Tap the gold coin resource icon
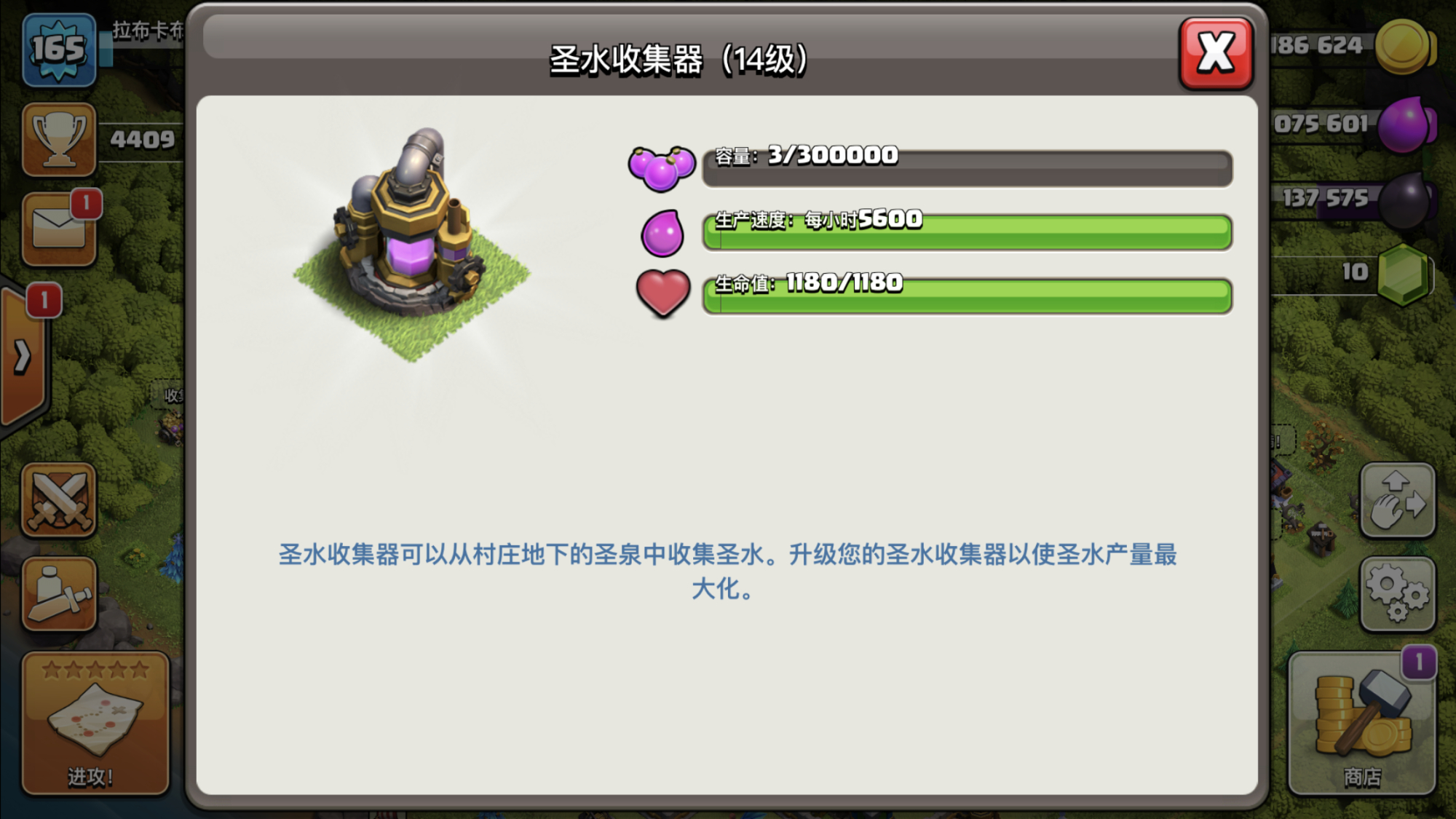Viewport: 1456px width, 819px height. coord(1405,47)
